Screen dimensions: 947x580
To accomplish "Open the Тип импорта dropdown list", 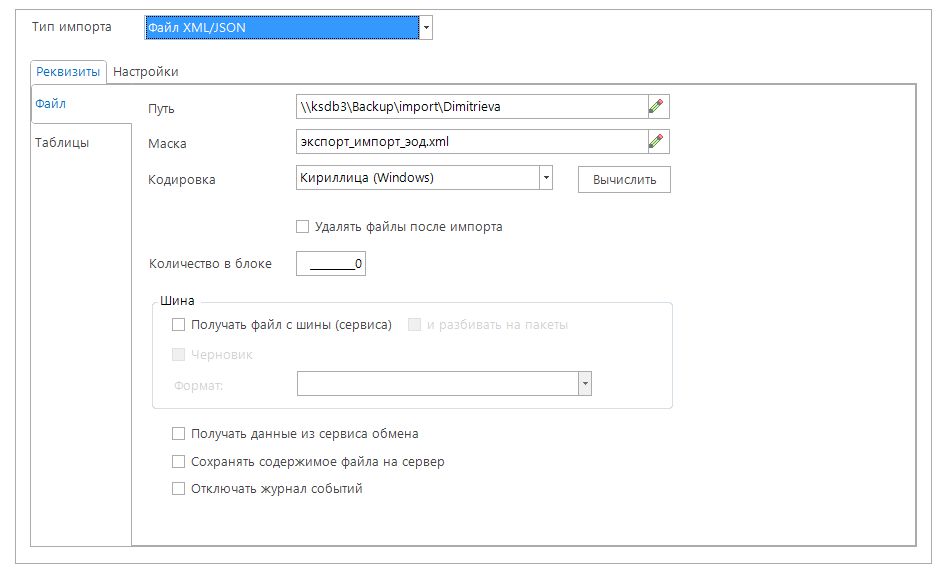I will click(x=427, y=28).
